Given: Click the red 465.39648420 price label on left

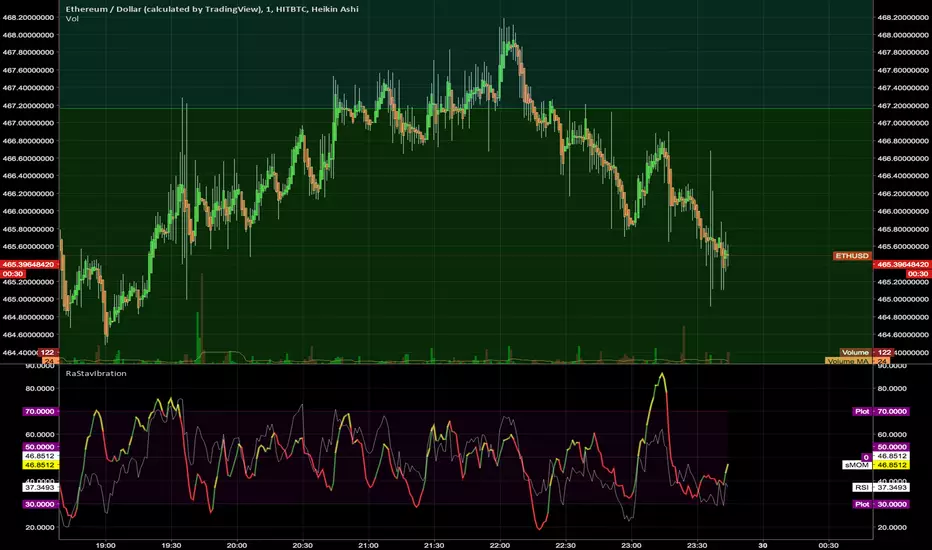Looking at the screenshot, I should [x=30, y=264].
